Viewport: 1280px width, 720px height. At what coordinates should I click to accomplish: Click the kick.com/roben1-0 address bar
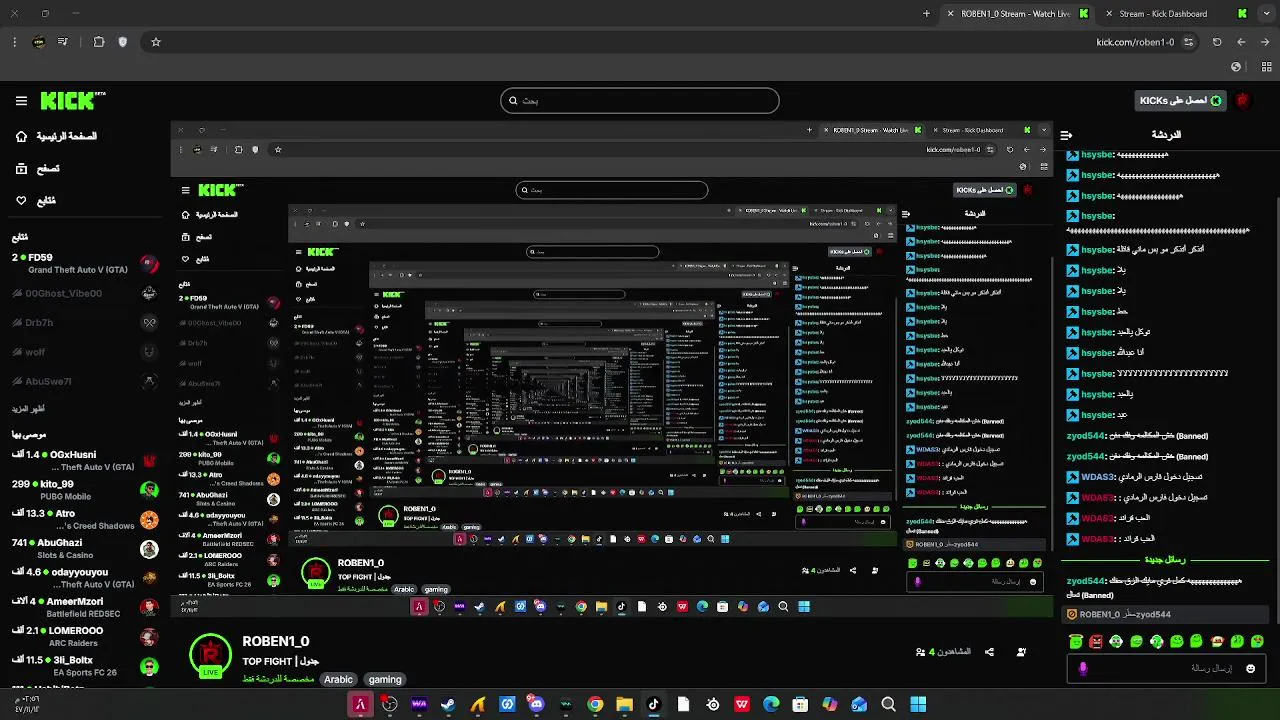tap(1135, 42)
